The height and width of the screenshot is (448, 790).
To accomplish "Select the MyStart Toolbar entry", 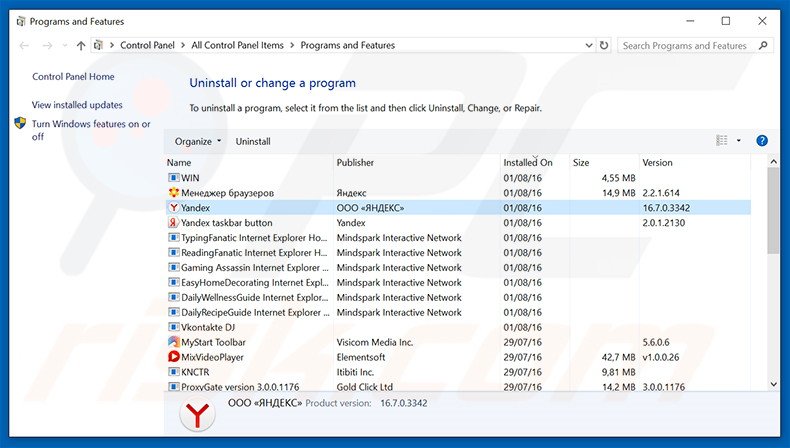I will tap(458, 342).
